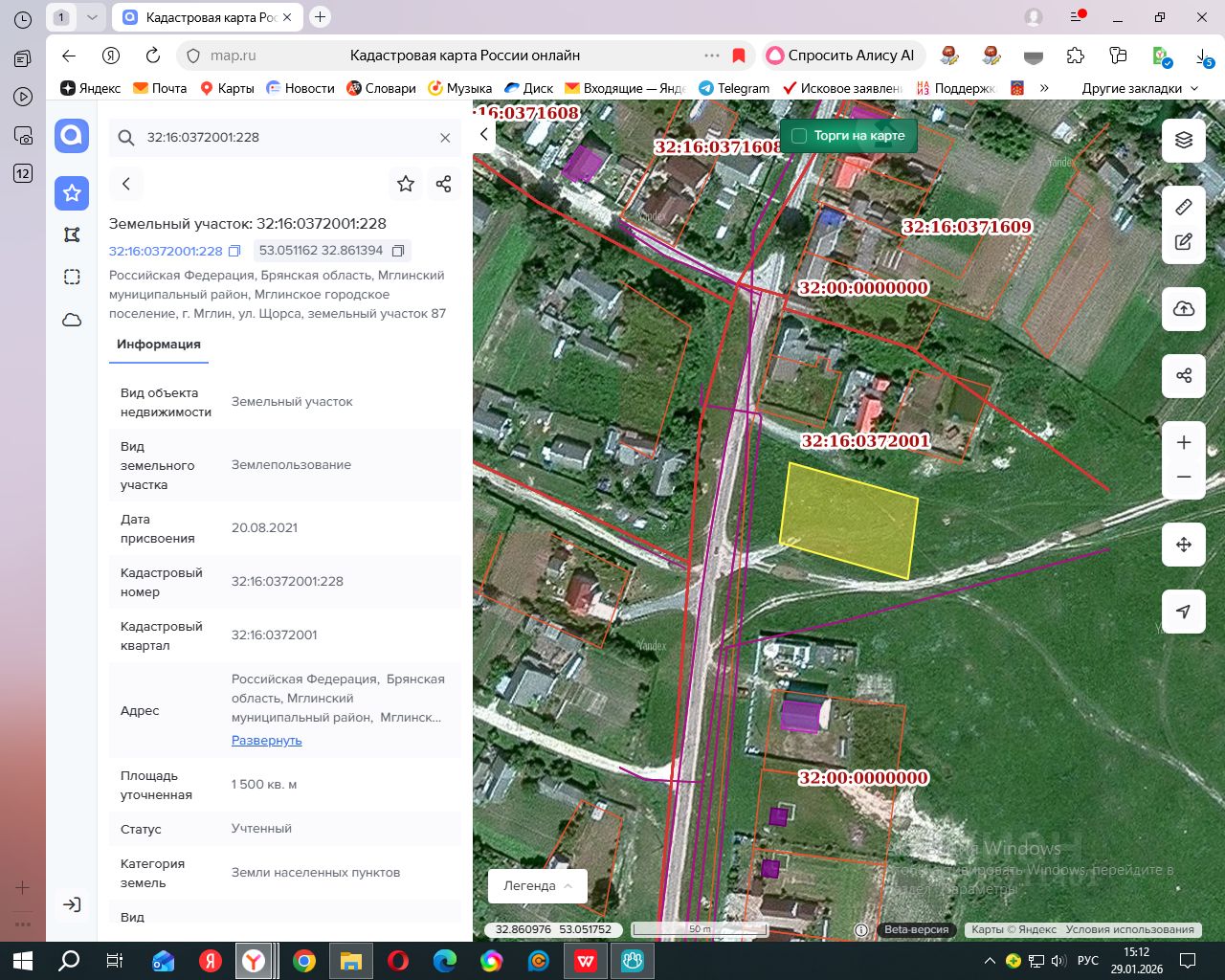Open the browser tab list dropdown
1225x980 pixels.
click(x=92, y=17)
